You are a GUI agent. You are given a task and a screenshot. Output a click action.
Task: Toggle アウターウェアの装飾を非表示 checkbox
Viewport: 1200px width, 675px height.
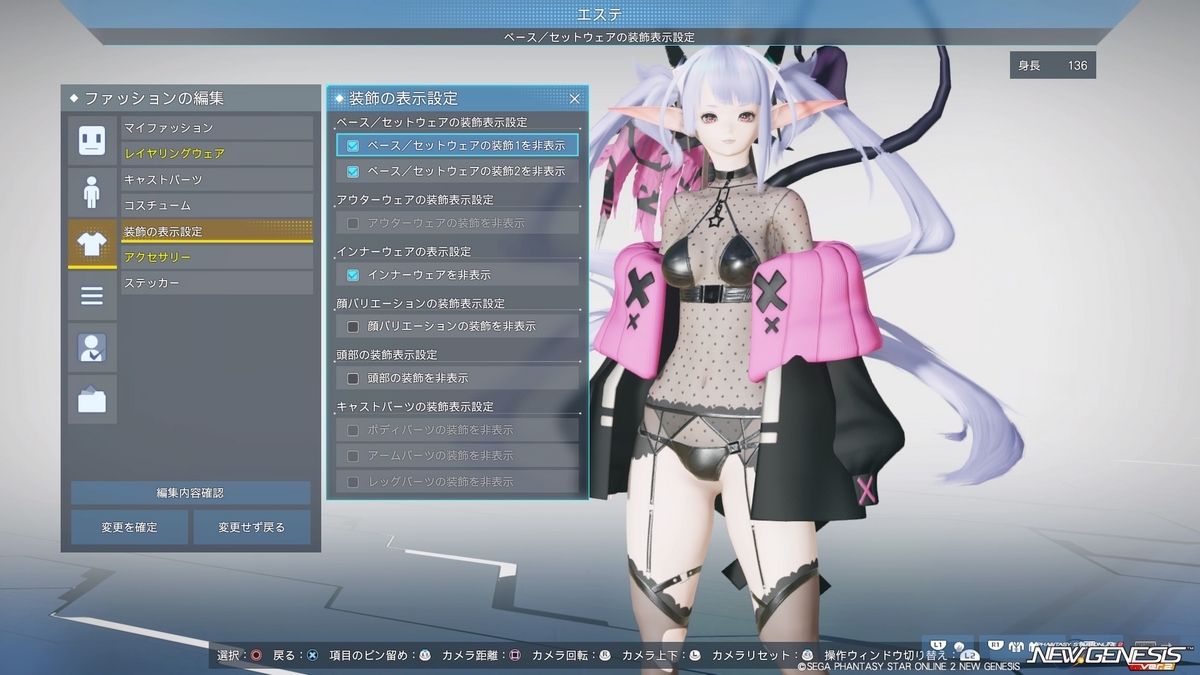click(353, 223)
